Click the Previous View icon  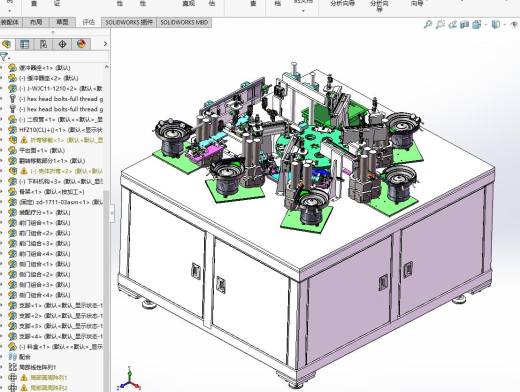453,24
